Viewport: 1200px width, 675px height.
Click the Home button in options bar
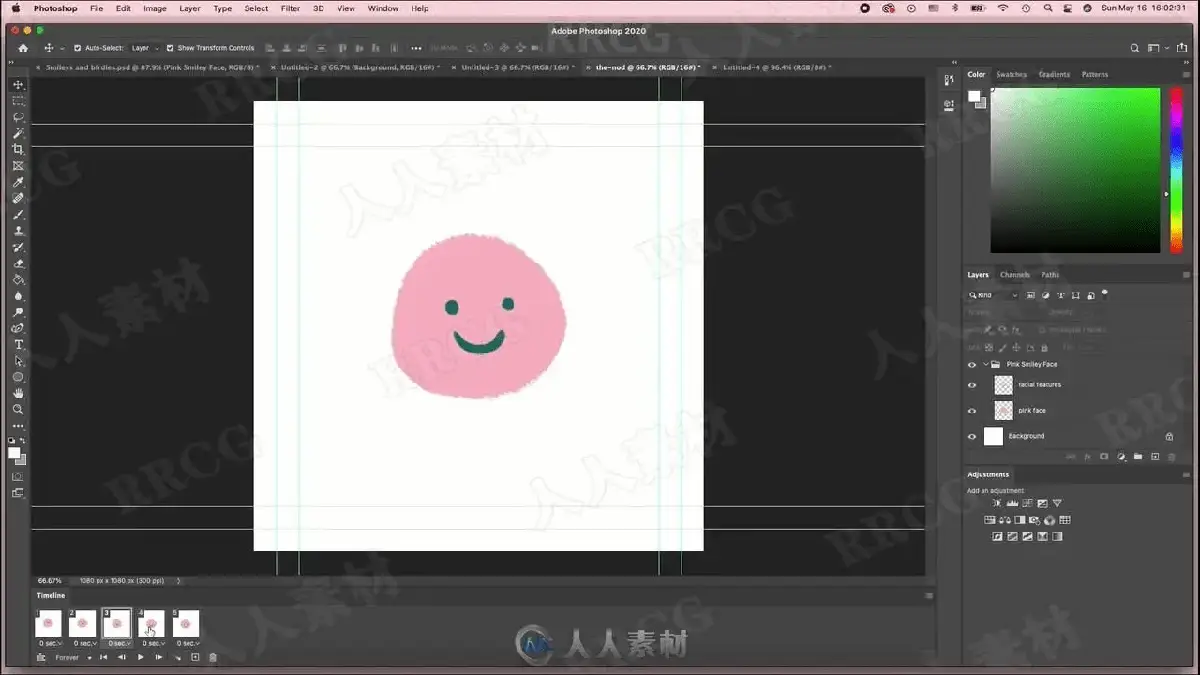[23, 48]
